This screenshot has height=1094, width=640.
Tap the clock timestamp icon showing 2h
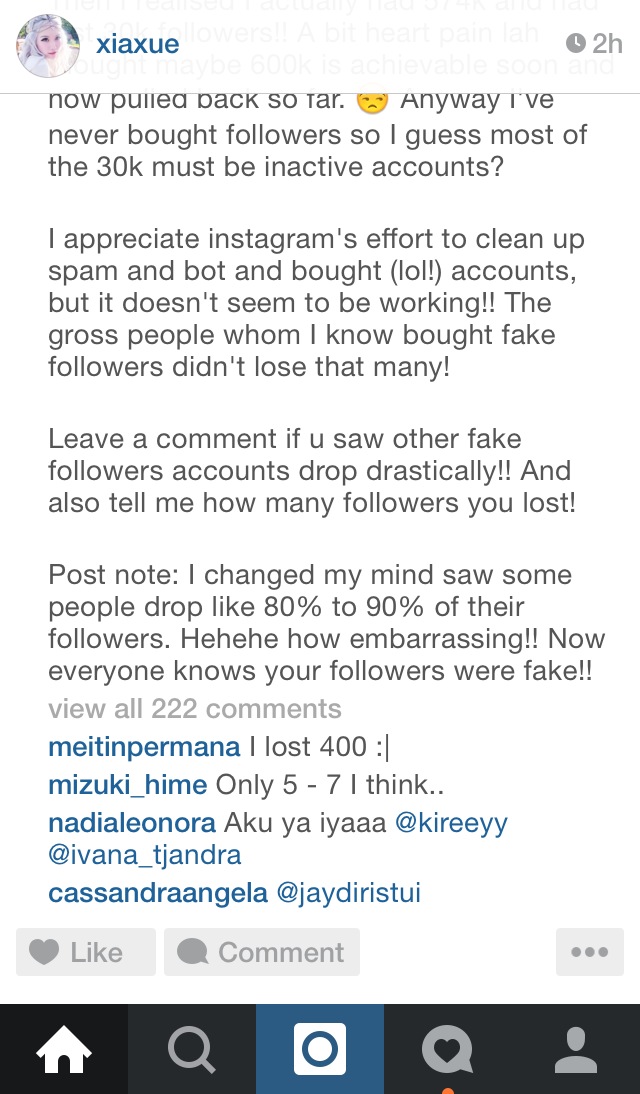(576, 44)
